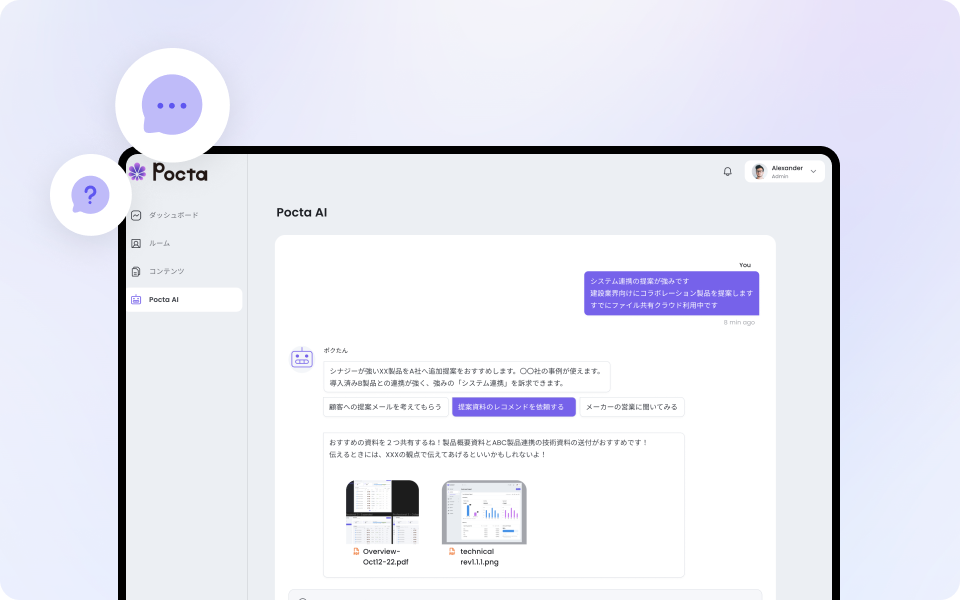This screenshot has width=960, height=600.
Task: Click the ポクたん robot avatar icon
Action: [x=302, y=358]
